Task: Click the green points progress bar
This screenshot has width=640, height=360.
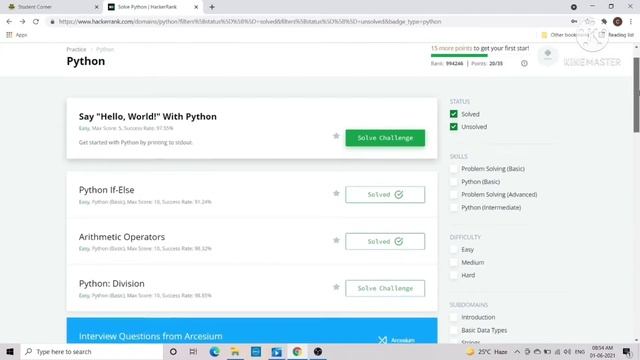Action: tap(459, 56)
